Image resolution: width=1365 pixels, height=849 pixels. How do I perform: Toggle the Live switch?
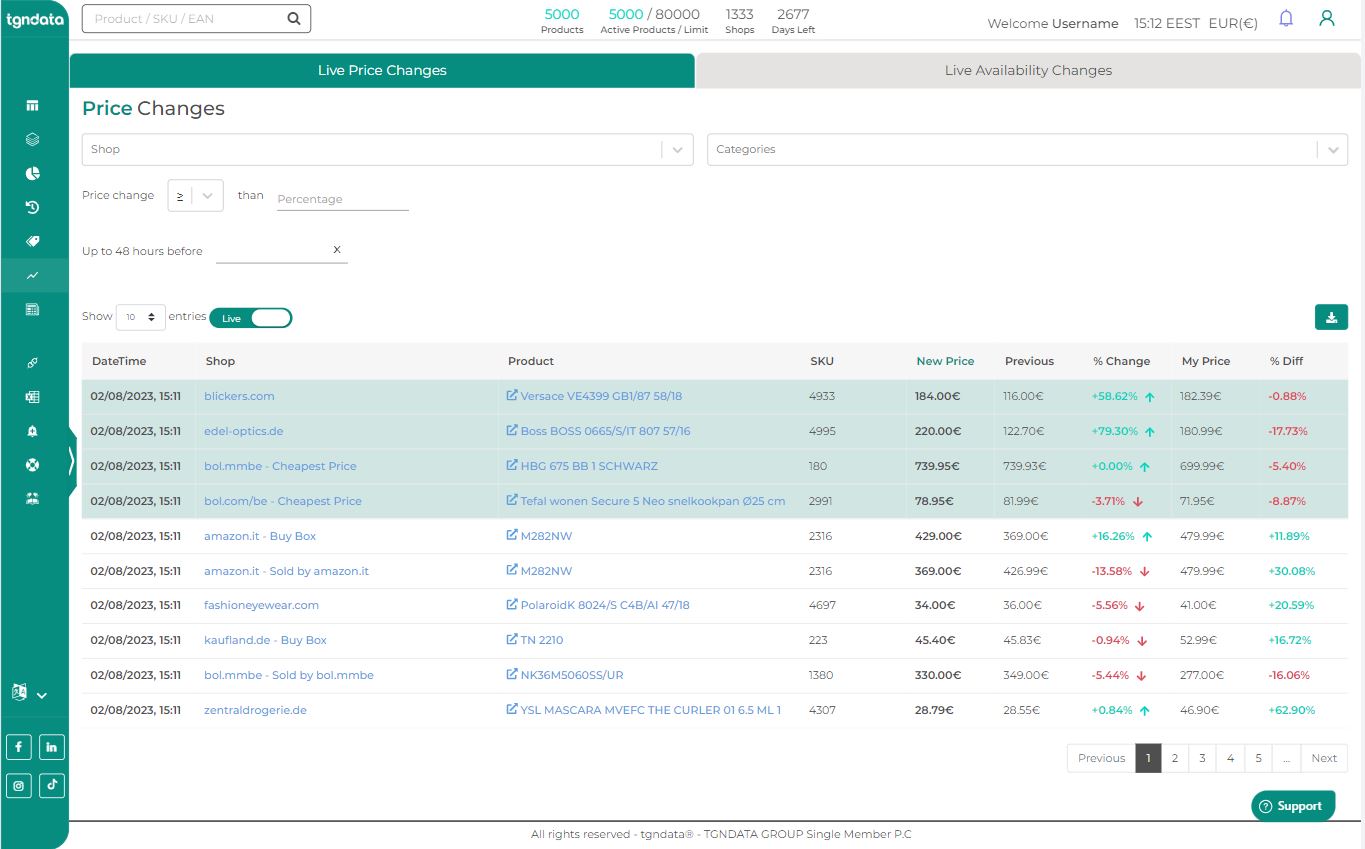point(251,318)
